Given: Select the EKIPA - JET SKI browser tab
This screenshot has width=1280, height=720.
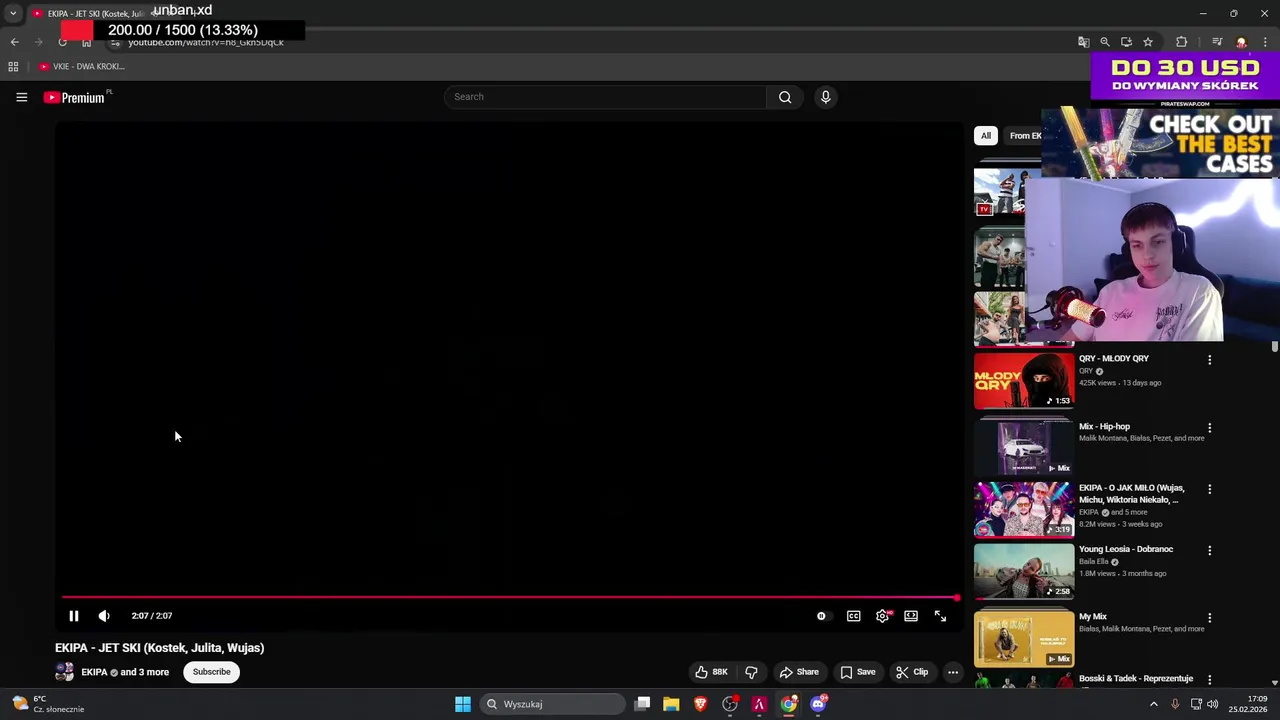Looking at the screenshot, I should [90, 13].
